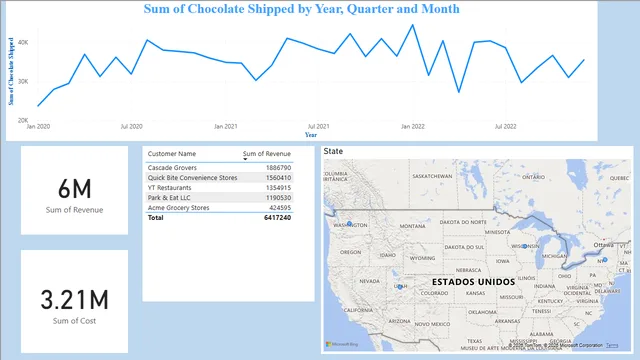Click the revenue value 1190530
640x360 pixels.
pos(278,198)
